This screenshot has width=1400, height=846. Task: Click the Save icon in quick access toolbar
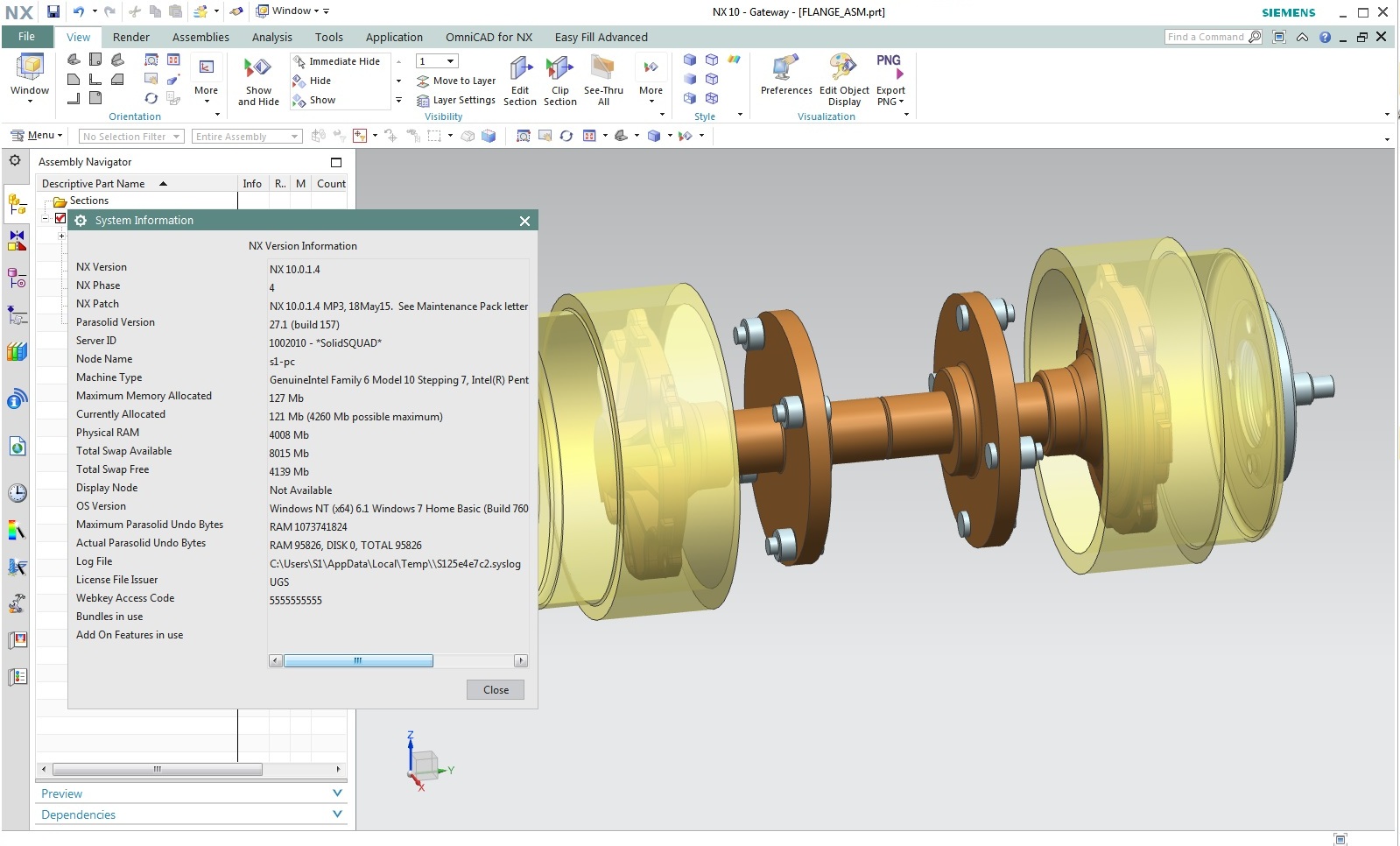tap(53, 11)
